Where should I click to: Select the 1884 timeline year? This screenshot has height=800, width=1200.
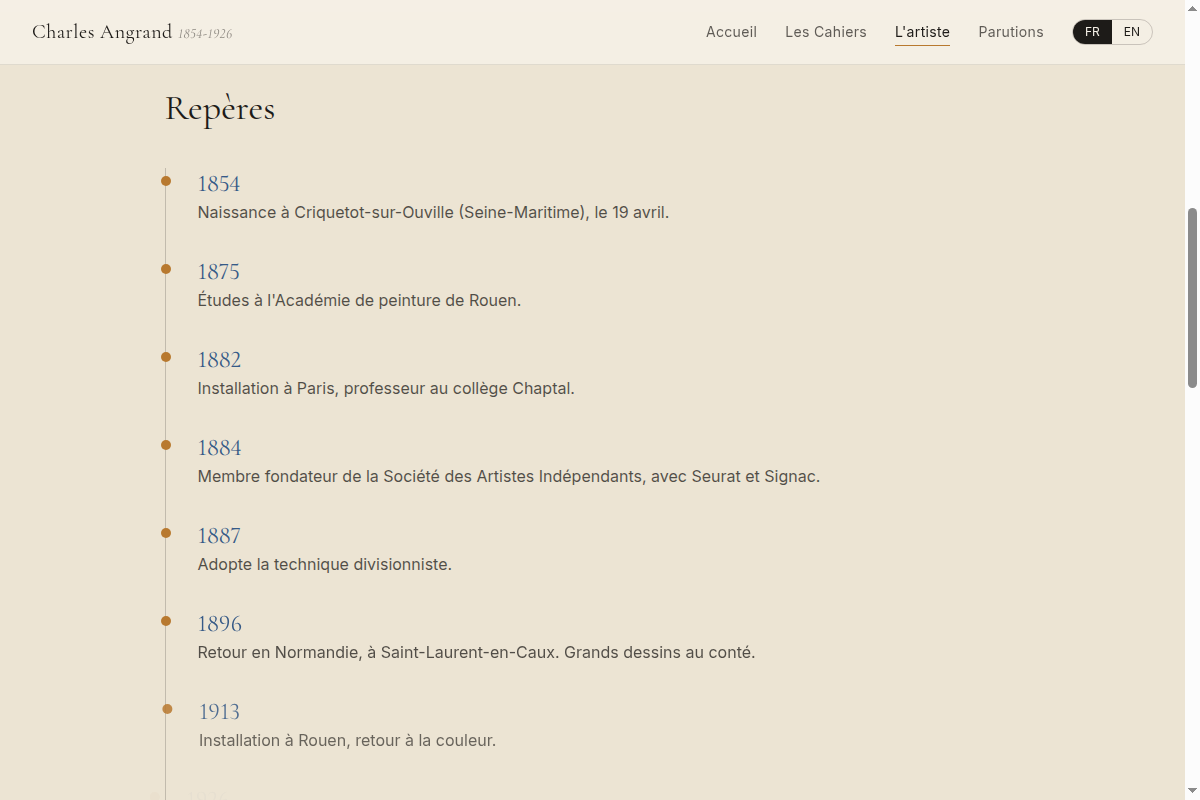219,448
